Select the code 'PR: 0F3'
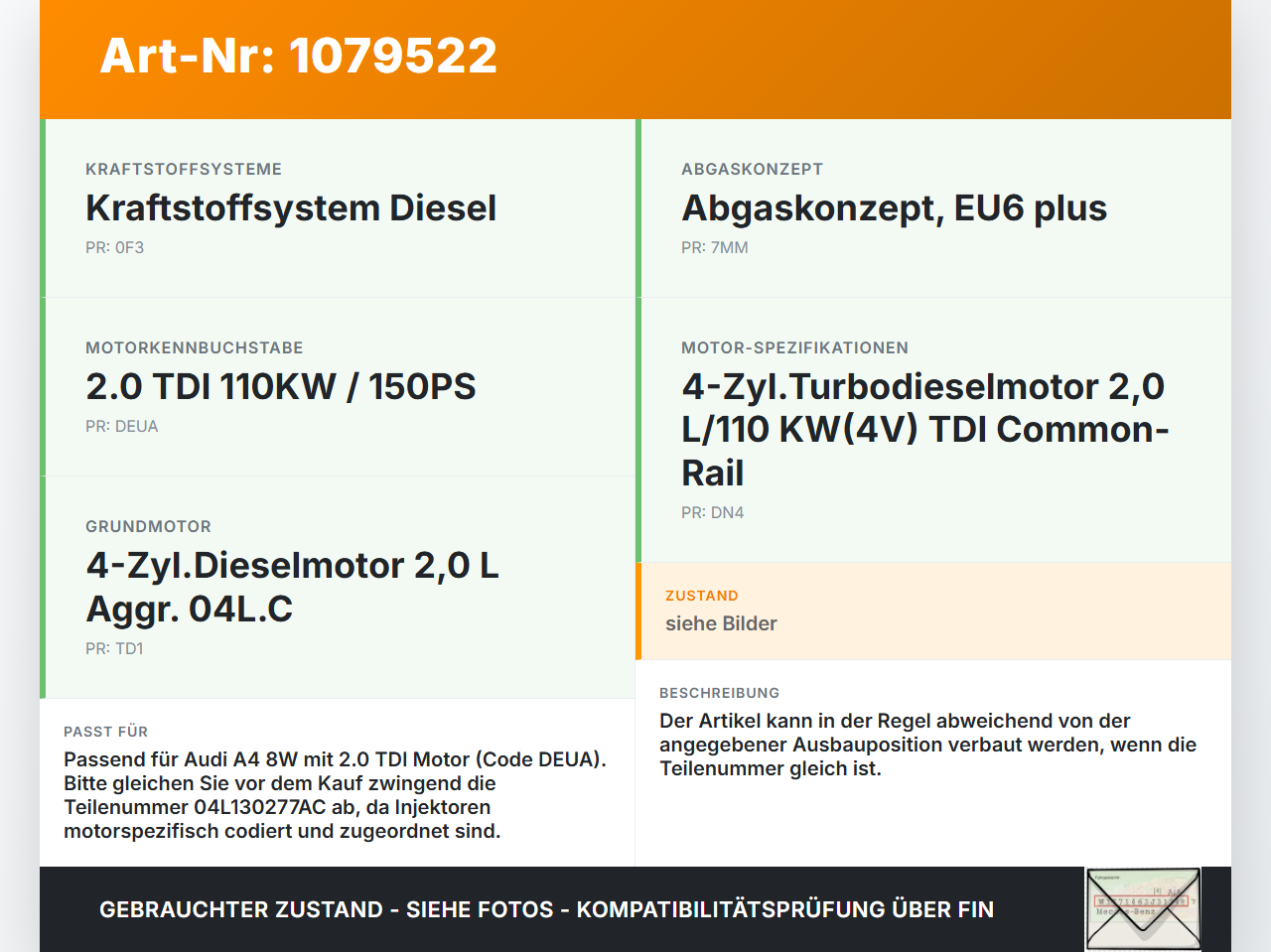Screen dimensions: 1271x952 coord(114,247)
